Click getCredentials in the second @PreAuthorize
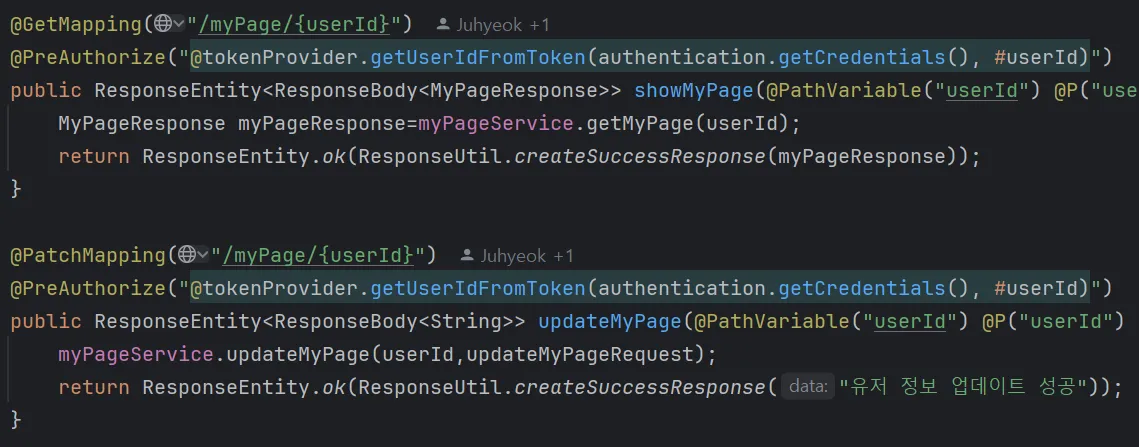The height and width of the screenshot is (447, 1139). pos(862,289)
